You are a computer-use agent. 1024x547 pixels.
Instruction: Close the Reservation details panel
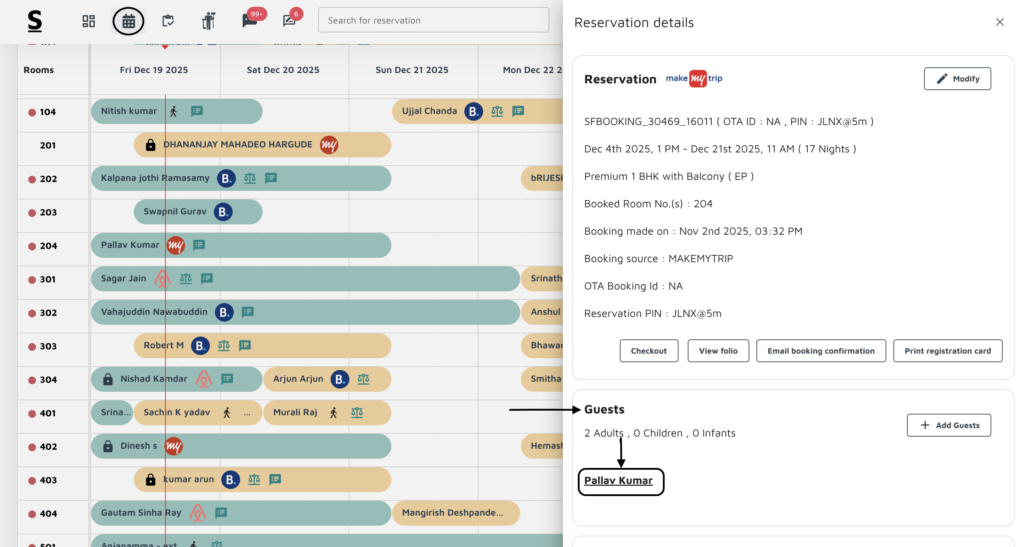coord(999,22)
